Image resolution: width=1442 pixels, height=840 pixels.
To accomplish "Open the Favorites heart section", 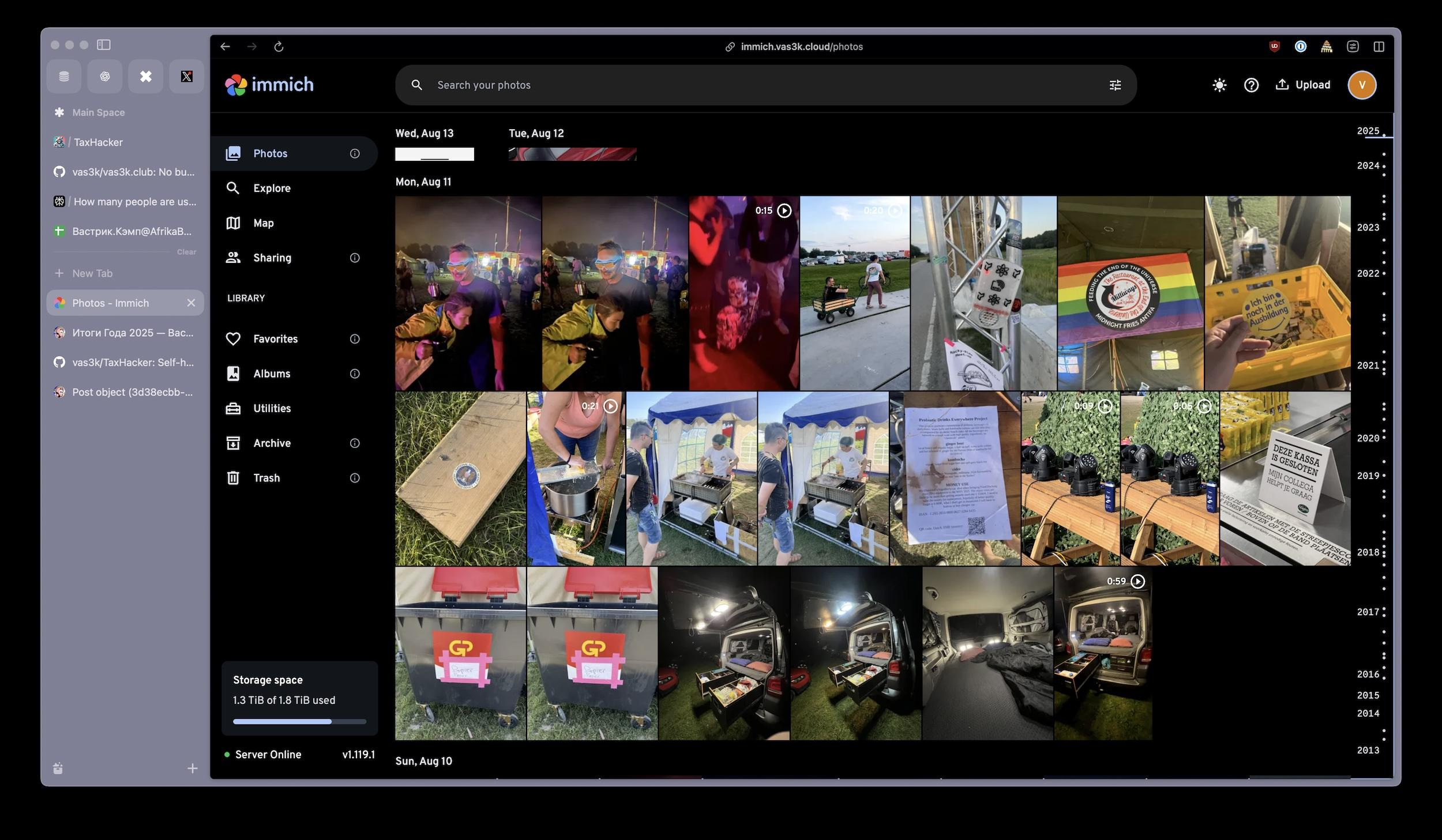I will tap(275, 339).
